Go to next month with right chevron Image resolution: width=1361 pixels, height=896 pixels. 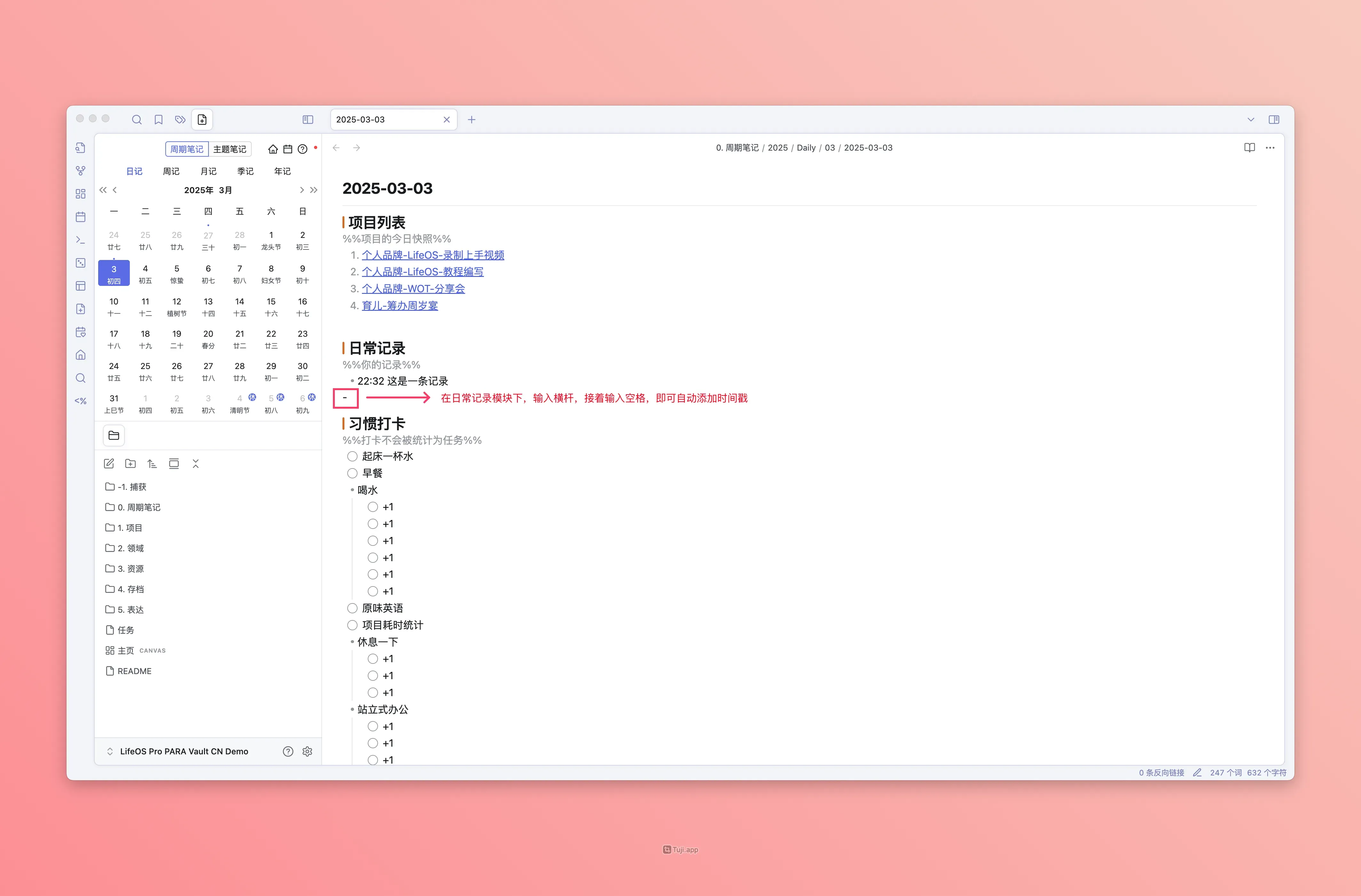point(301,190)
